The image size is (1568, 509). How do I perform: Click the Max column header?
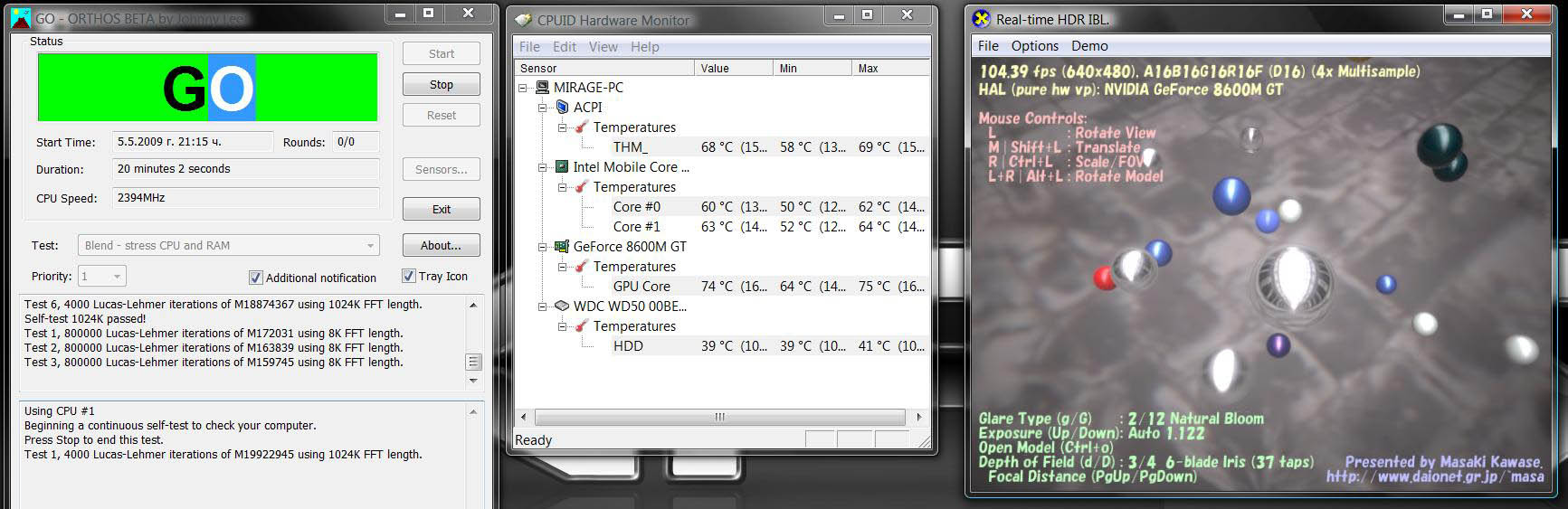point(890,68)
